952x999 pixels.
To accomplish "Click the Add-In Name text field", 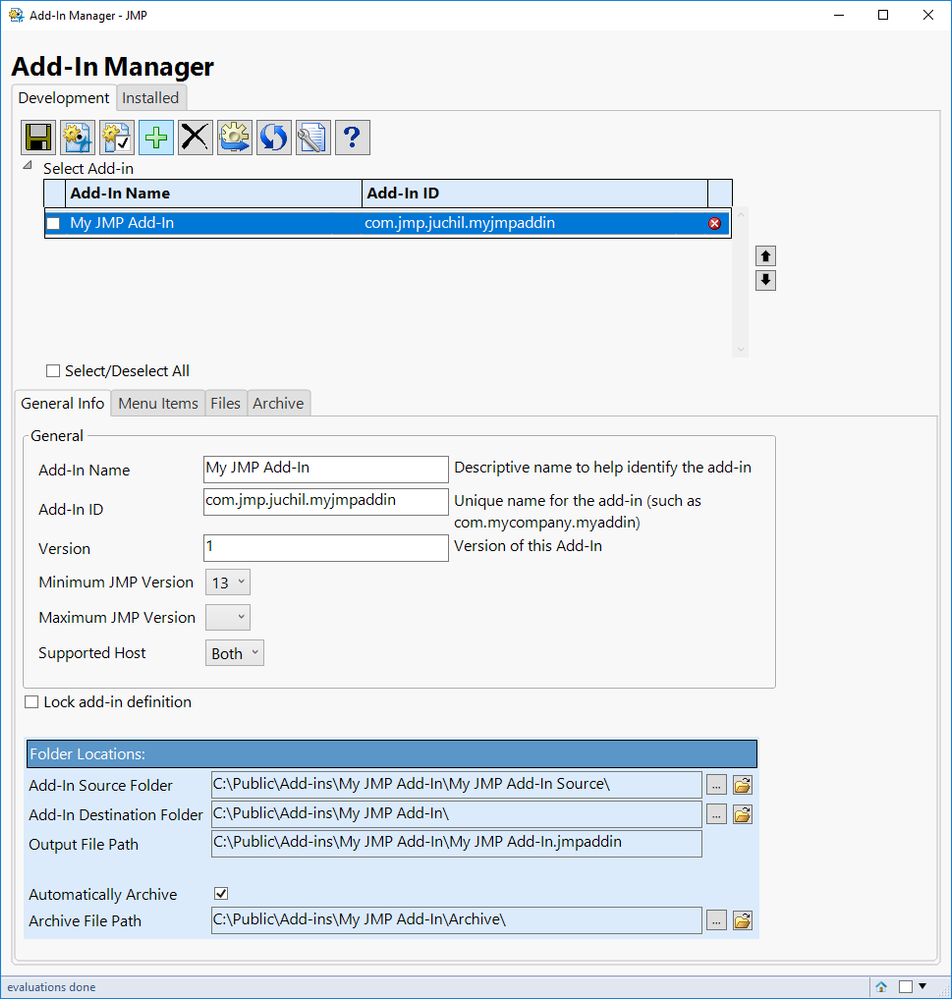I will tap(326, 469).
